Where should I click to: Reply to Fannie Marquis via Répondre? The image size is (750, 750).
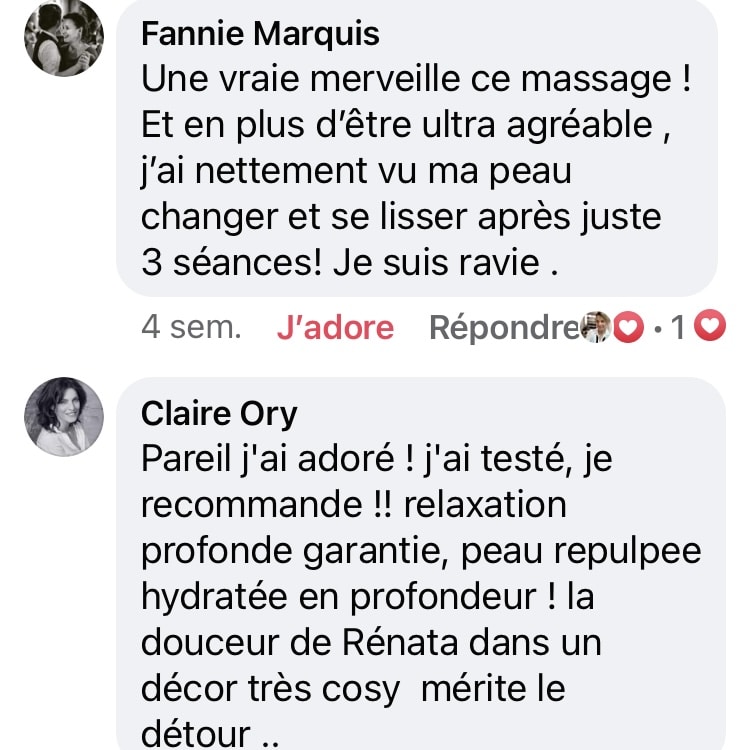click(505, 328)
